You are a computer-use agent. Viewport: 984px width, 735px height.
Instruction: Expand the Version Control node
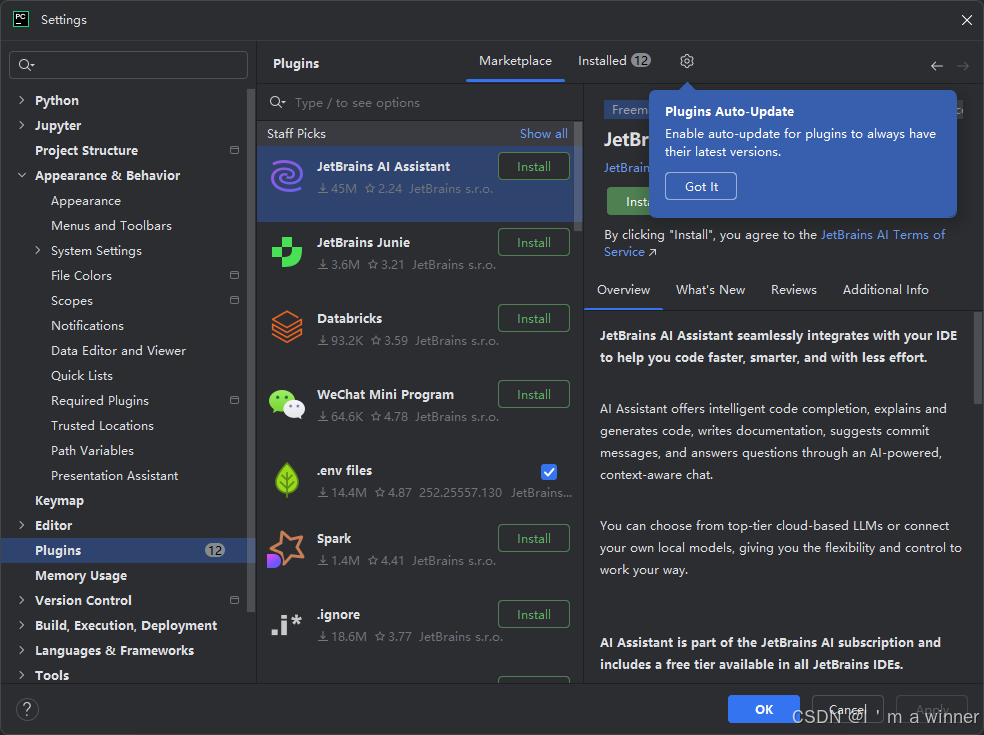22,600
